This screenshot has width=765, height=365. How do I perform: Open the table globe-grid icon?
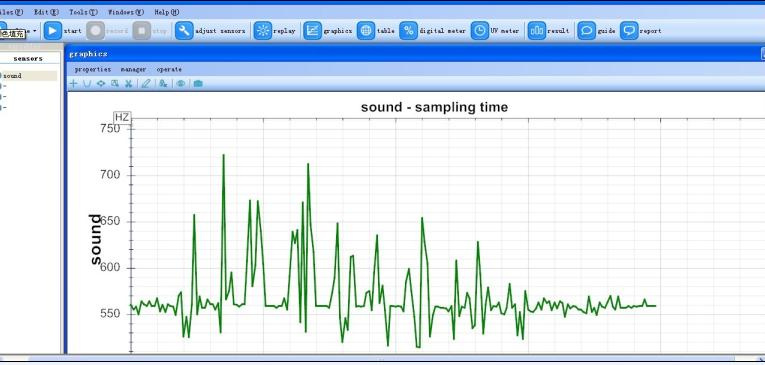tap(366, 31)
